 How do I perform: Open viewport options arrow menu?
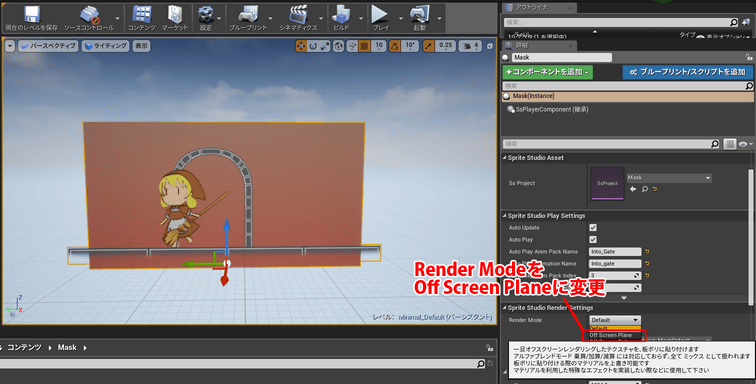point(10,46)
